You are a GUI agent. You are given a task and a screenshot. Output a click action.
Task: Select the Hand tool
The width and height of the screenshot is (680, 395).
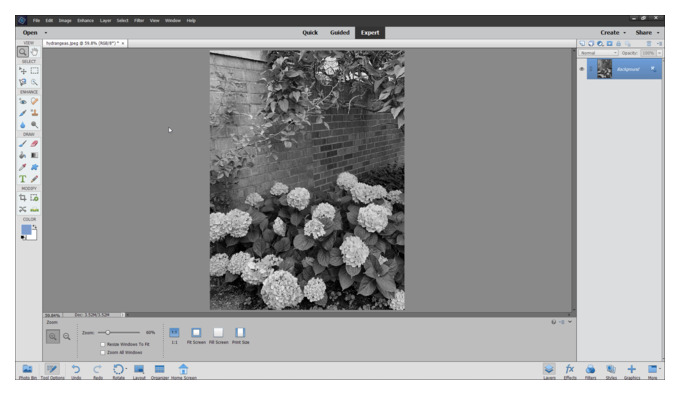35,52
